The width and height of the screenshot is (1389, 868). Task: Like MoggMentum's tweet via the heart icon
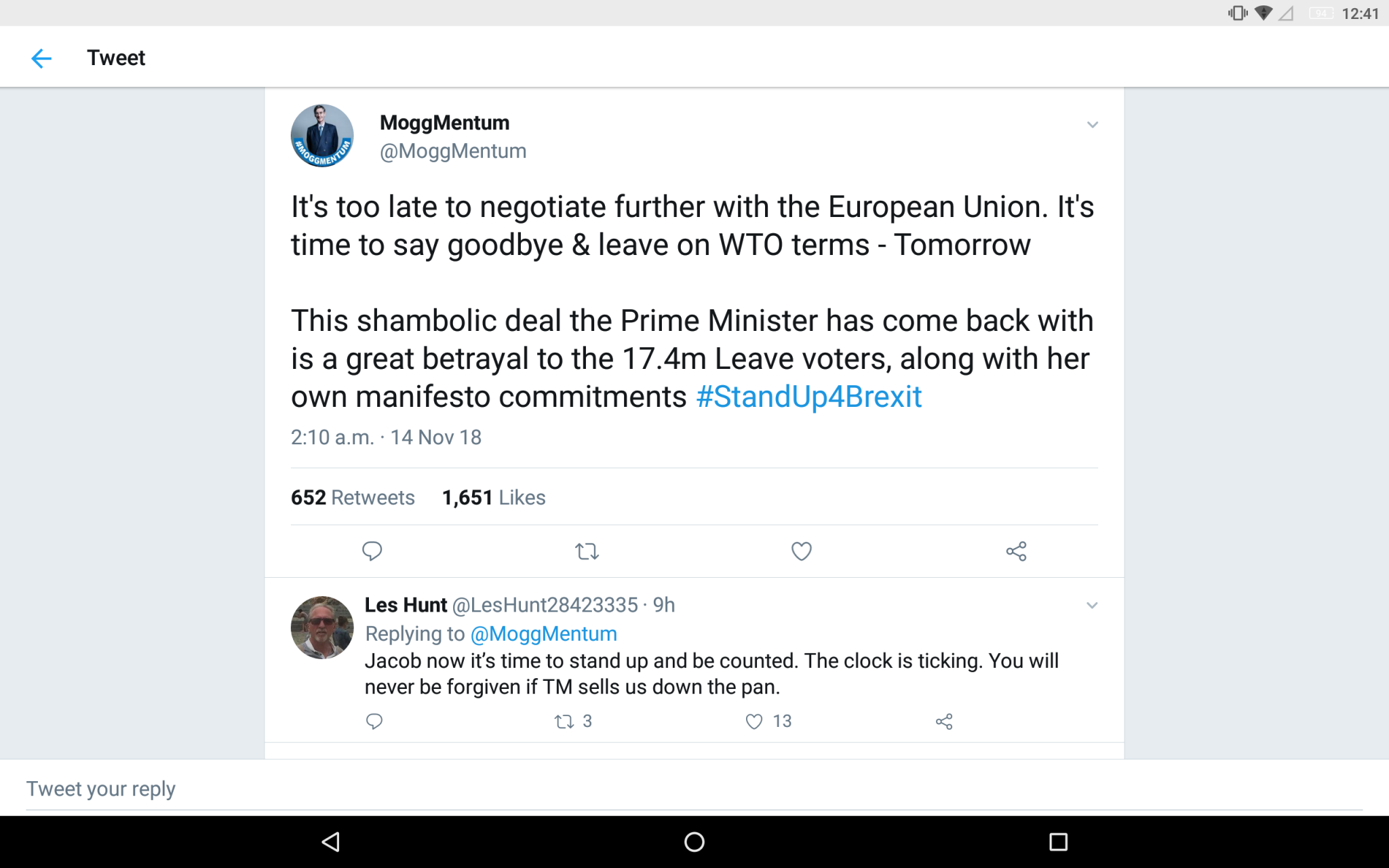coord(801,551)
